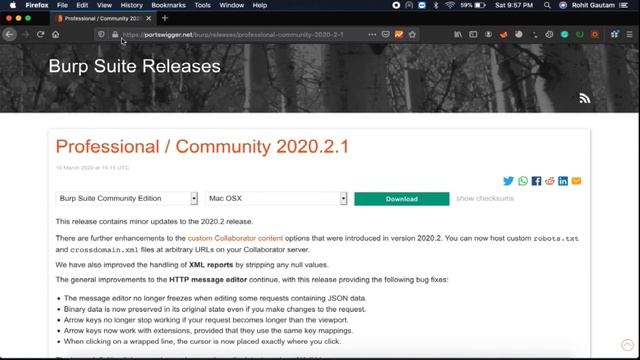This screenshot has height=360, width=640.
Task: Go back with the browser back arrow
Action: pos(9,35)
